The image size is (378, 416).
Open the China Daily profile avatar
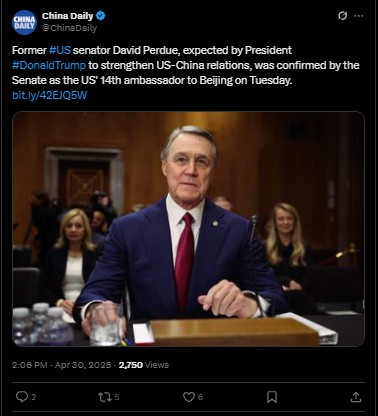point(24,22)
